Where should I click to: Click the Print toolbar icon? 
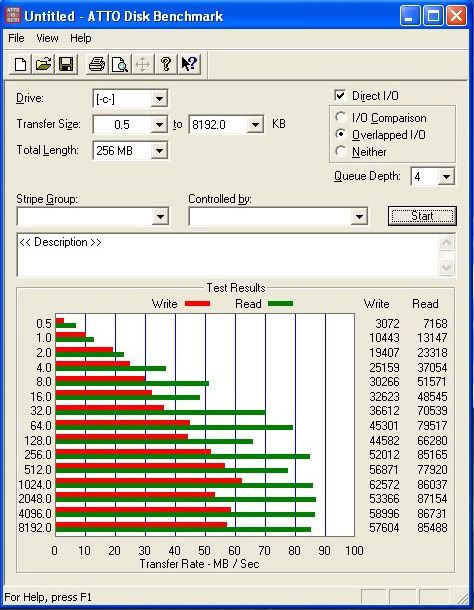97,64
